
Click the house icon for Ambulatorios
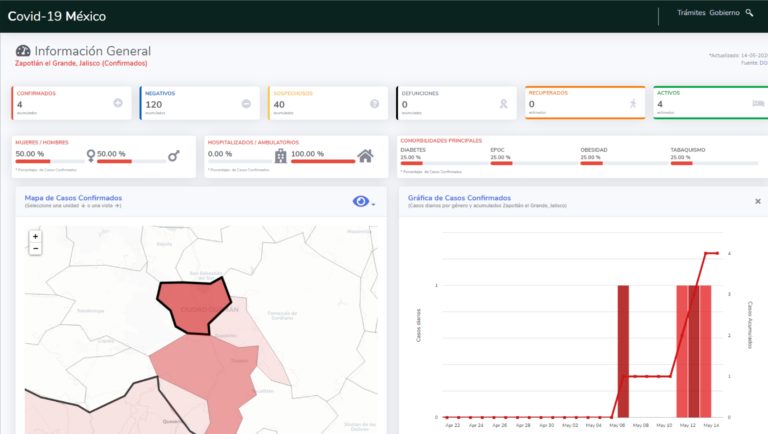(365, 155)
